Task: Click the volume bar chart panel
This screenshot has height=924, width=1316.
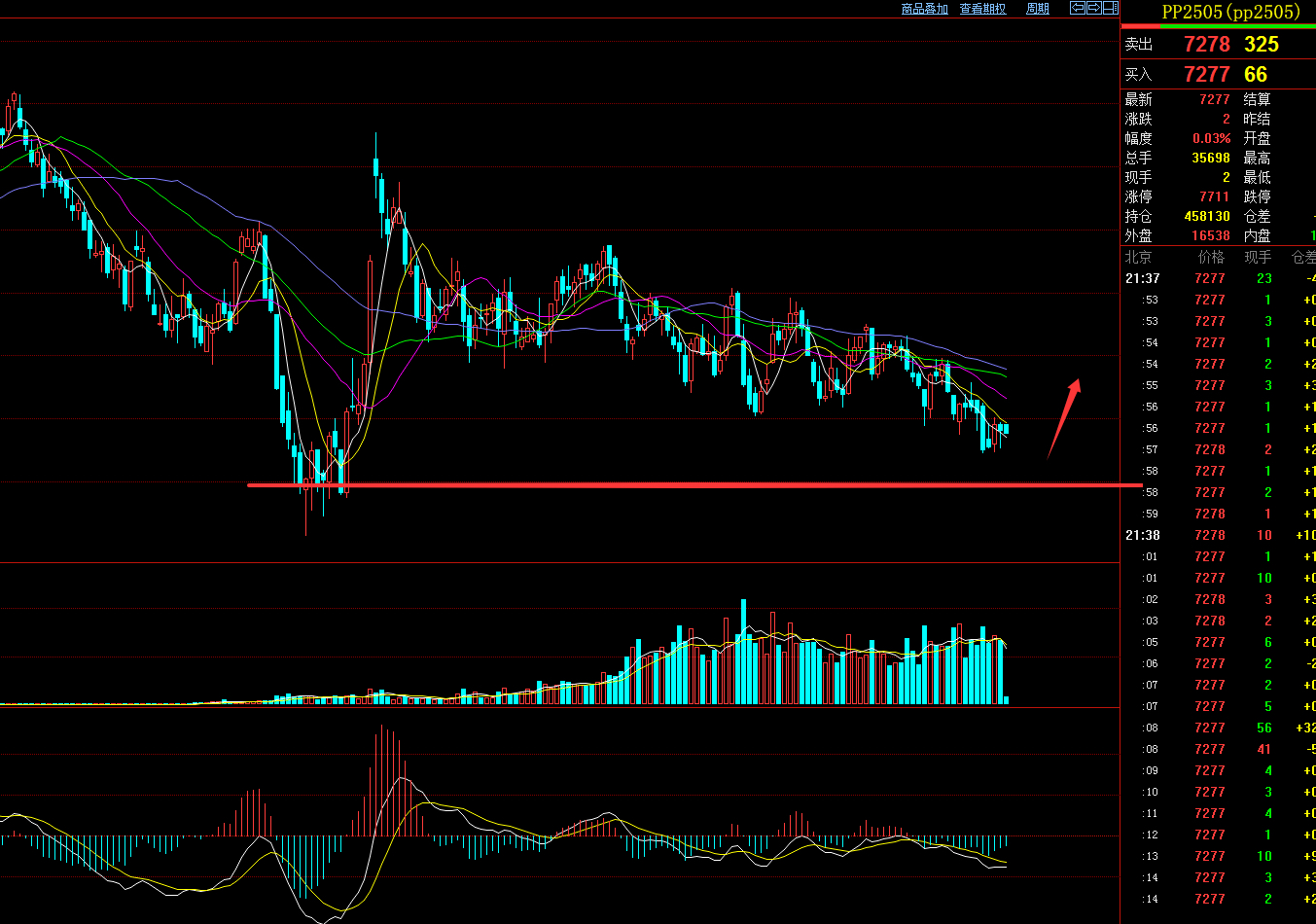Action: 559,634
